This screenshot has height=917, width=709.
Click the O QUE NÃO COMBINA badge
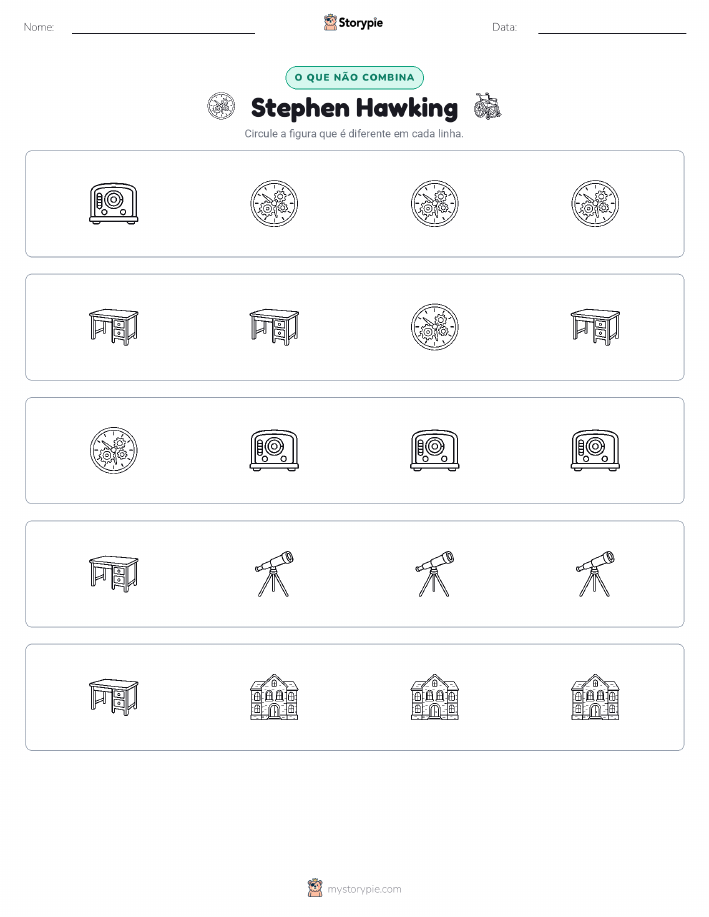point(354,77)
